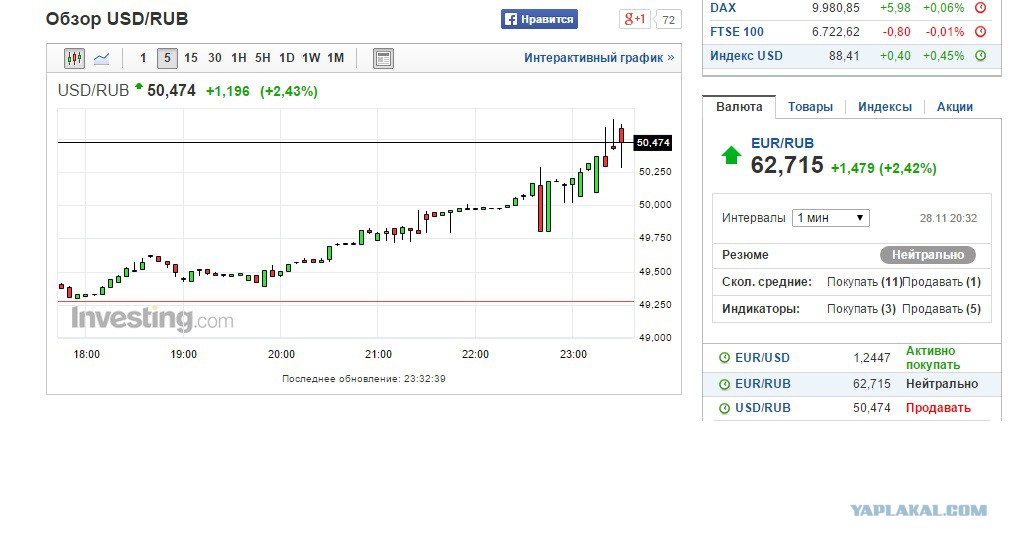Viewport: 1013px width, 540px height.
Task: Open the EUR/RUB heading link
Action: [782, 143]
